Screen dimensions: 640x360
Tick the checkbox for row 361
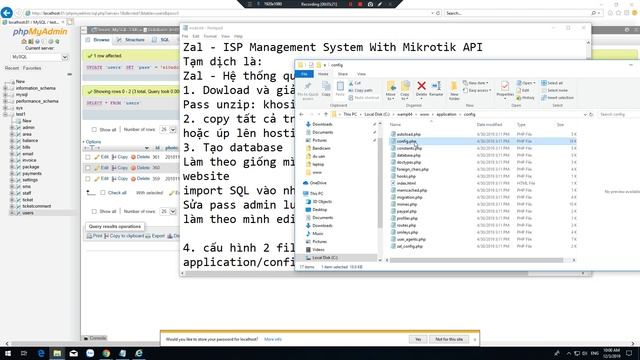point(88,157)
